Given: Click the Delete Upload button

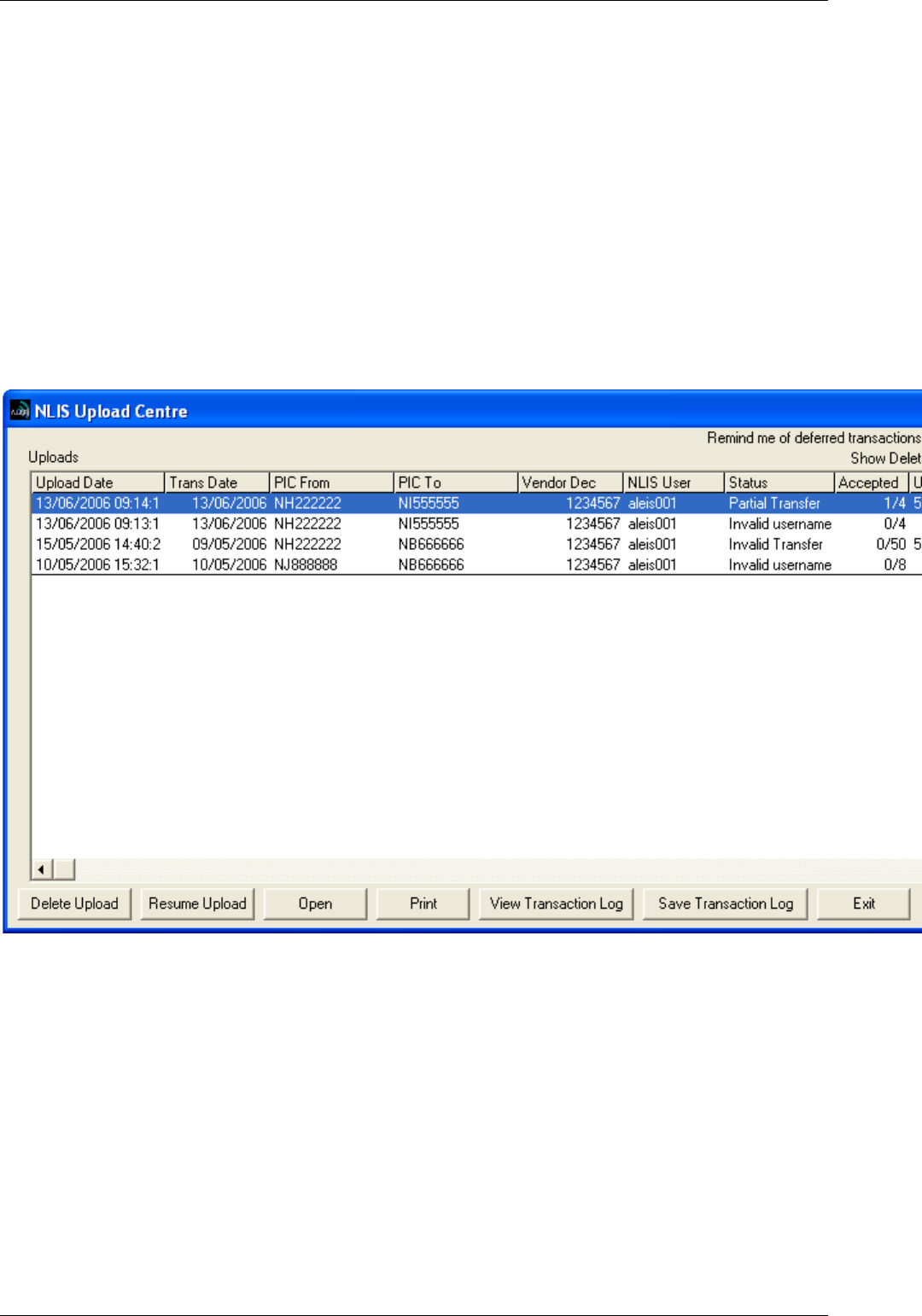Looking at the screenshot, I should [x=74, y=904].
